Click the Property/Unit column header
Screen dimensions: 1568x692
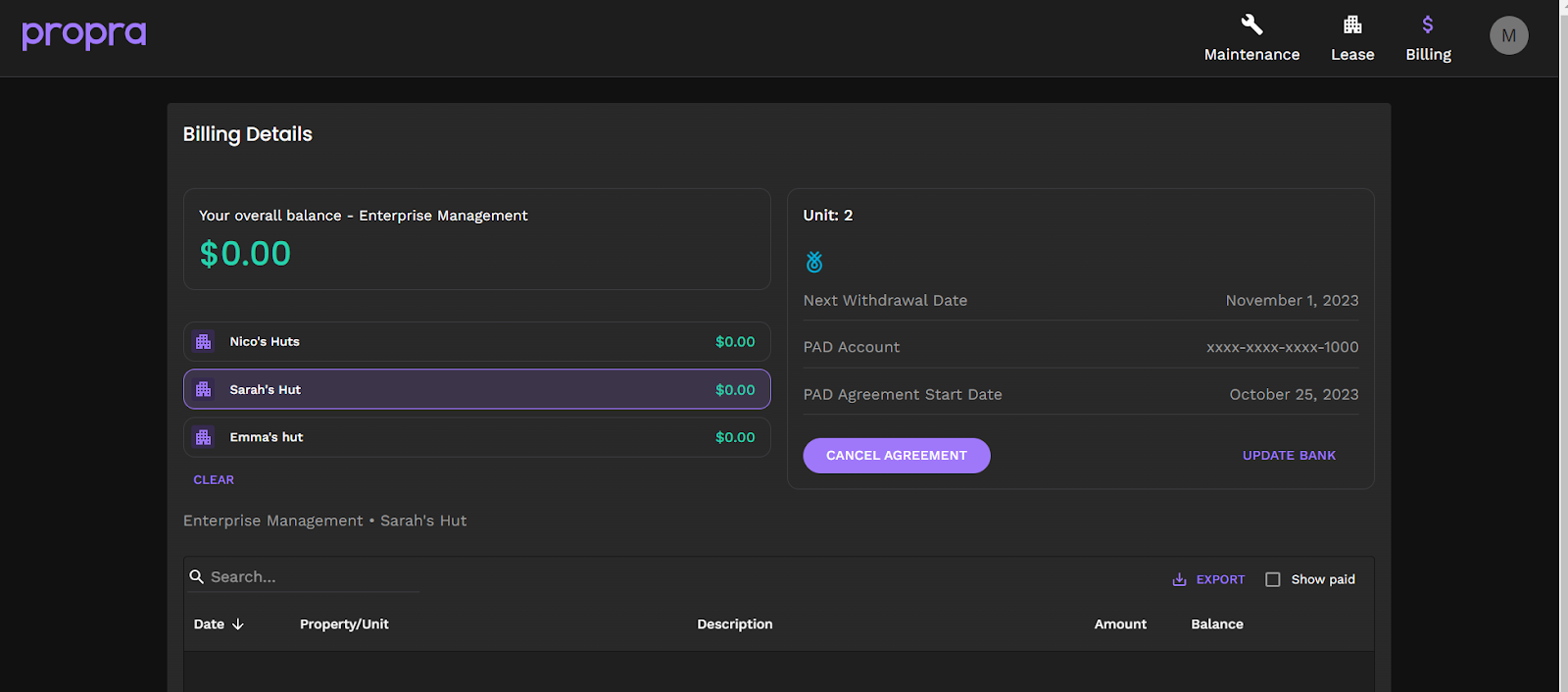[344, 624]
